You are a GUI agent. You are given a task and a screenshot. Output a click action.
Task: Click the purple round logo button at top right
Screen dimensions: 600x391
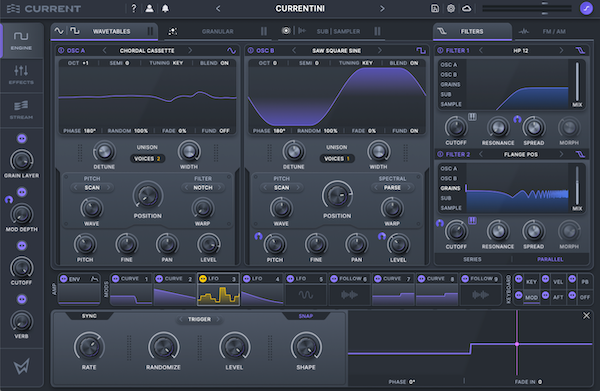[586, 8]
